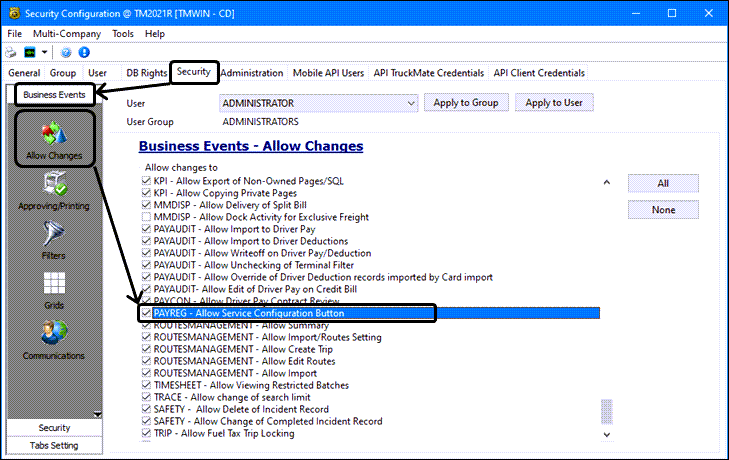Click the sidebar scroll-down arrow below Communications
This screenshot has height=460, width=729.
click(x=97, y=413)
